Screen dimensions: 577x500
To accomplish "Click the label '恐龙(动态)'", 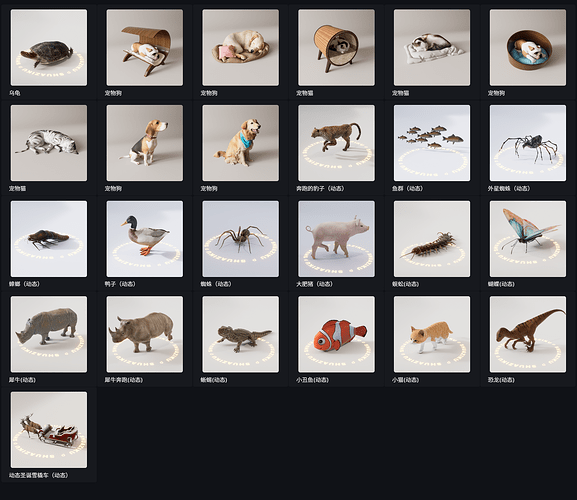I will (x=501, y=380).
